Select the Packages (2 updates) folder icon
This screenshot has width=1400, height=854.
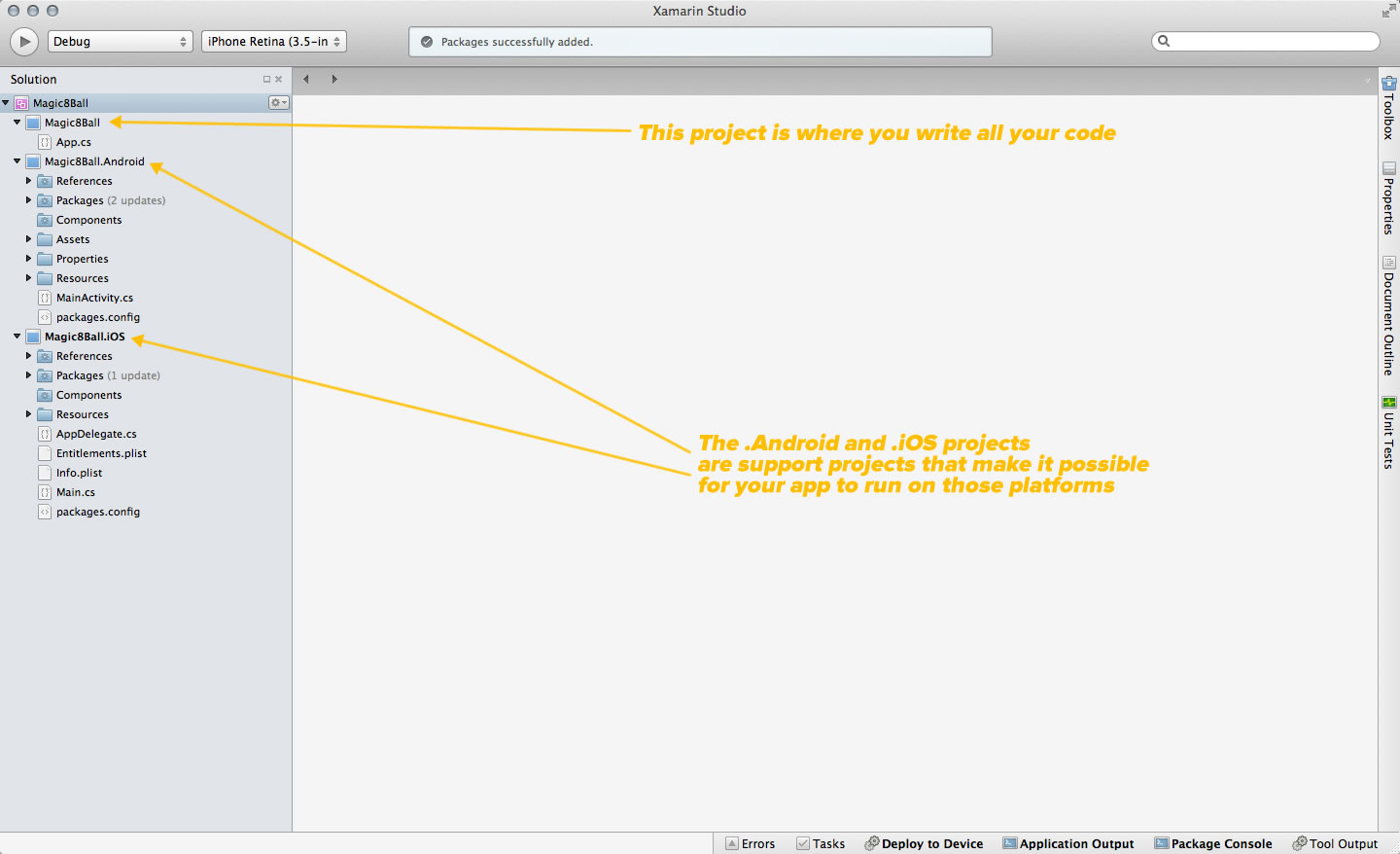tap(45, 200)
